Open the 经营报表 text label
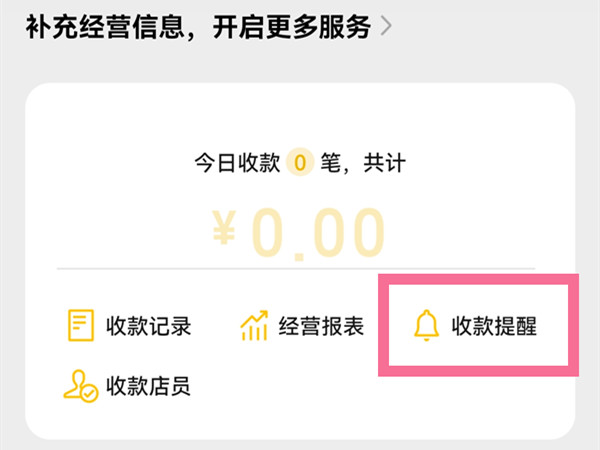This screenshot has height=450, width=600. [x=321, y=326]
